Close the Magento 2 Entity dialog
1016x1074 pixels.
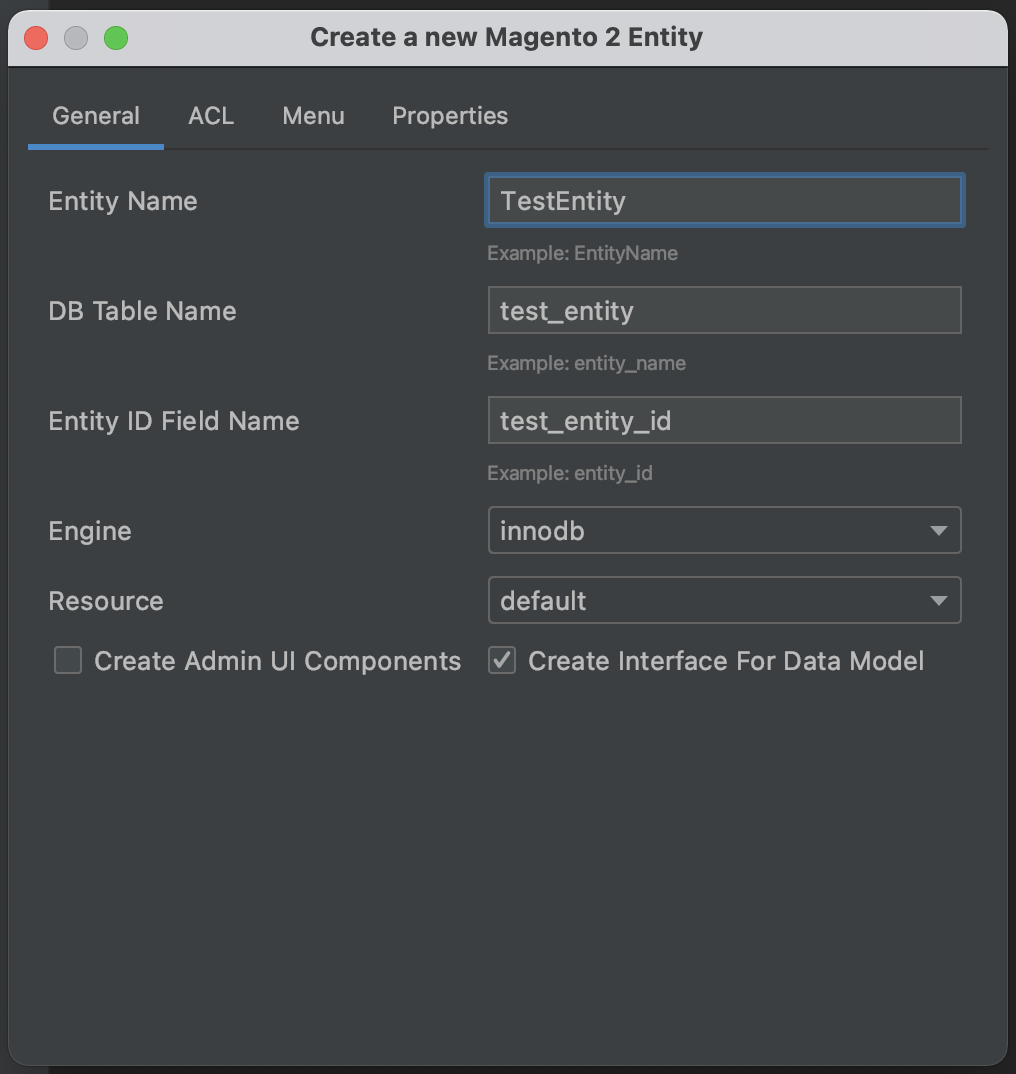[36, 38]
